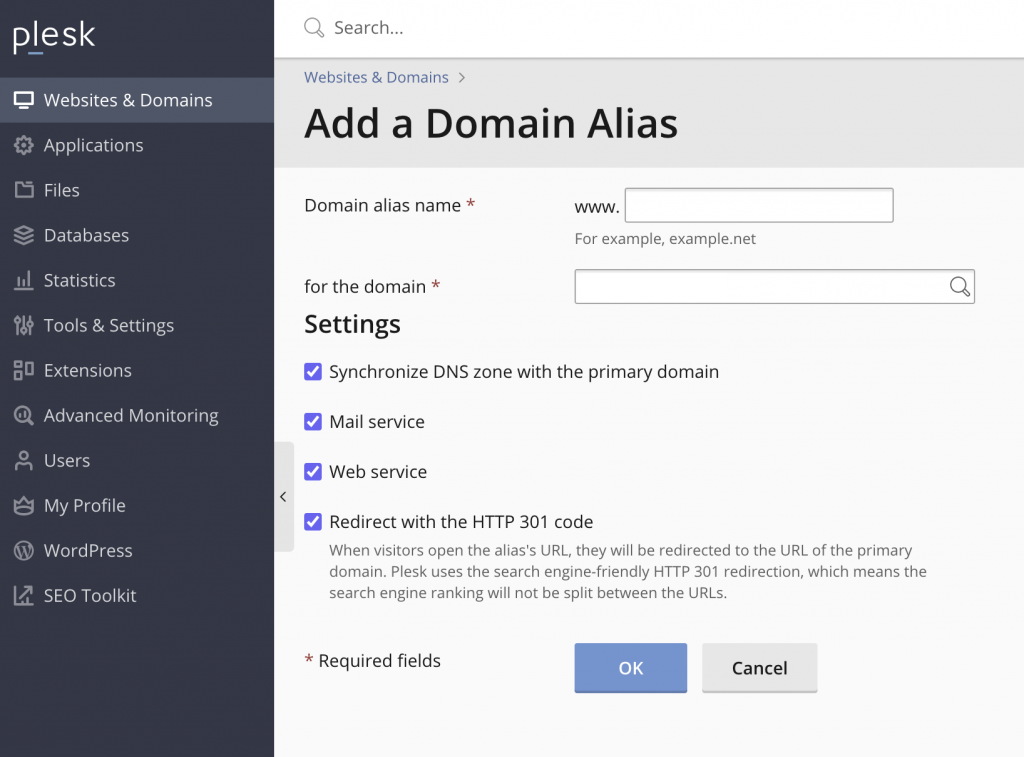1024x757 pixels.
Task: Go to SEO Toolkit menu item
Action: (89, 596)
